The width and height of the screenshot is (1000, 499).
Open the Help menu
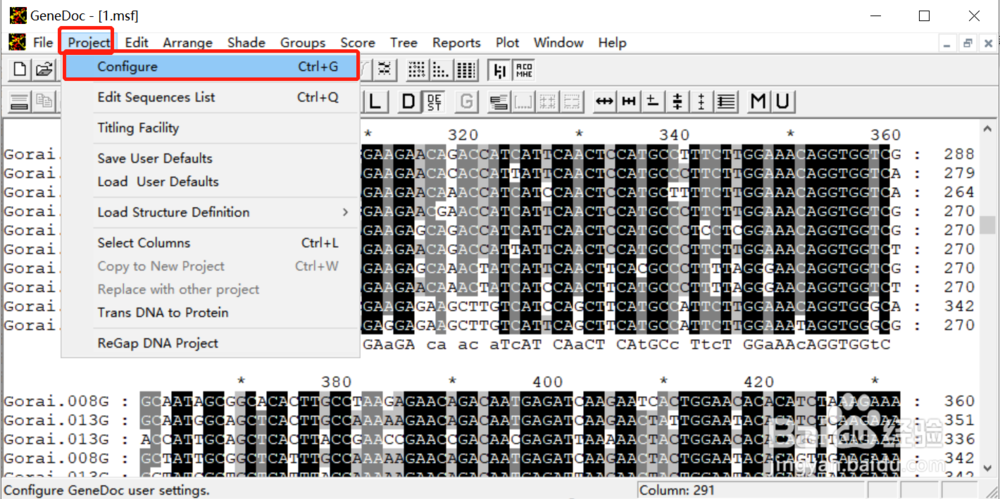tap(612, 43)
